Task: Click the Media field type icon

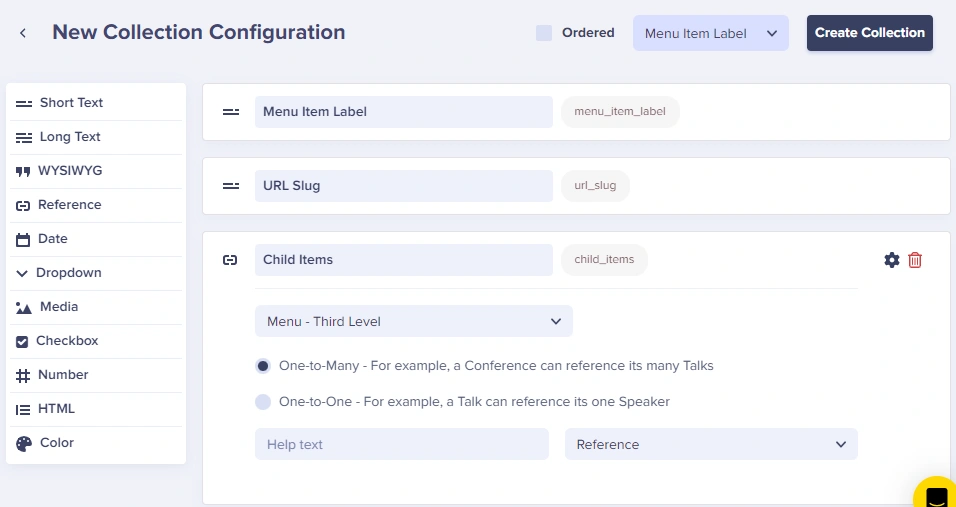Action: pos(24,308)
